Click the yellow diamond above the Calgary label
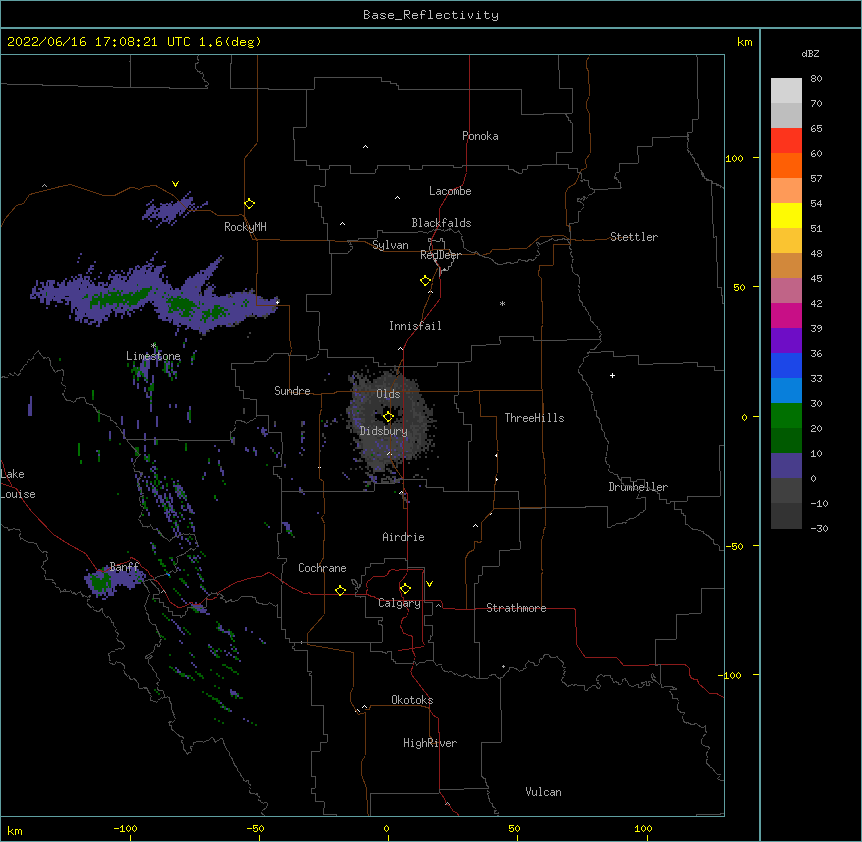Screen dimensions: 862x842 (405, 589)
